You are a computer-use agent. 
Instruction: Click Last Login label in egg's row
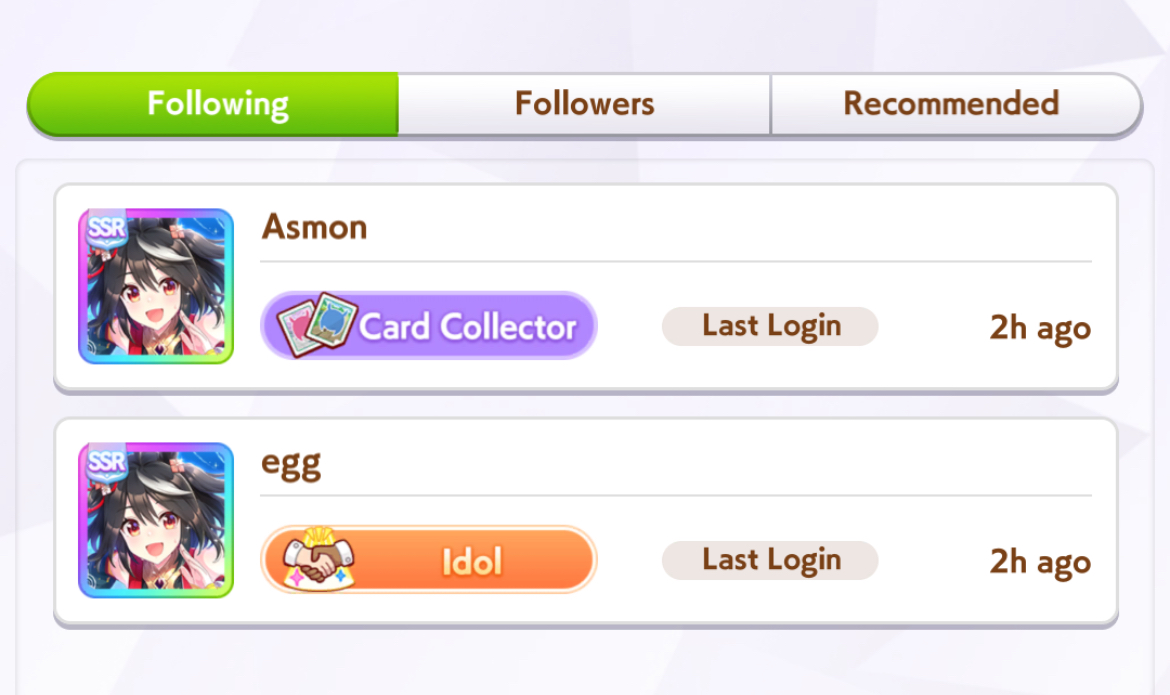point(770,561)
